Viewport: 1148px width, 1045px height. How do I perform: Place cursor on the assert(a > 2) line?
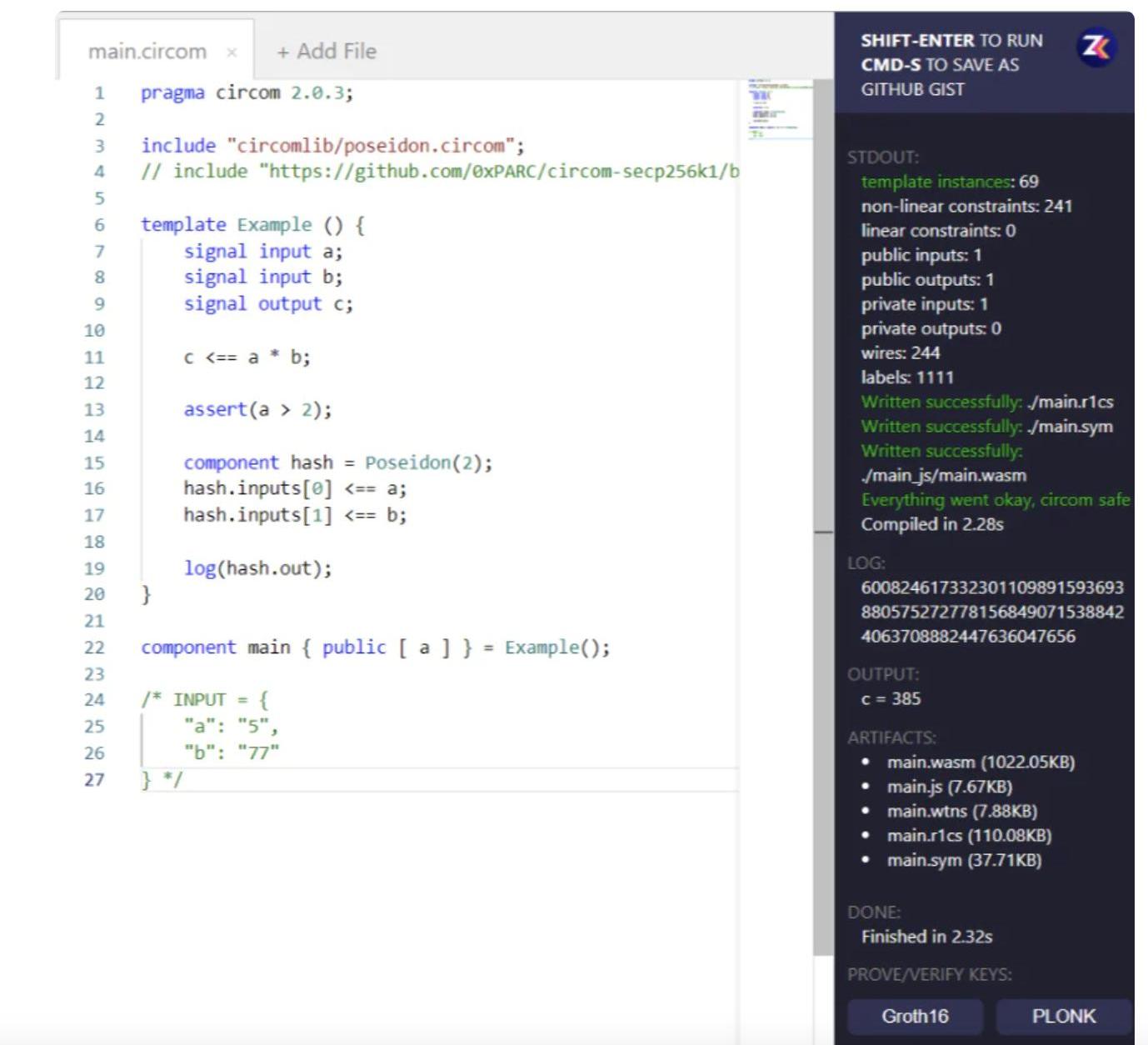(257, 410)
